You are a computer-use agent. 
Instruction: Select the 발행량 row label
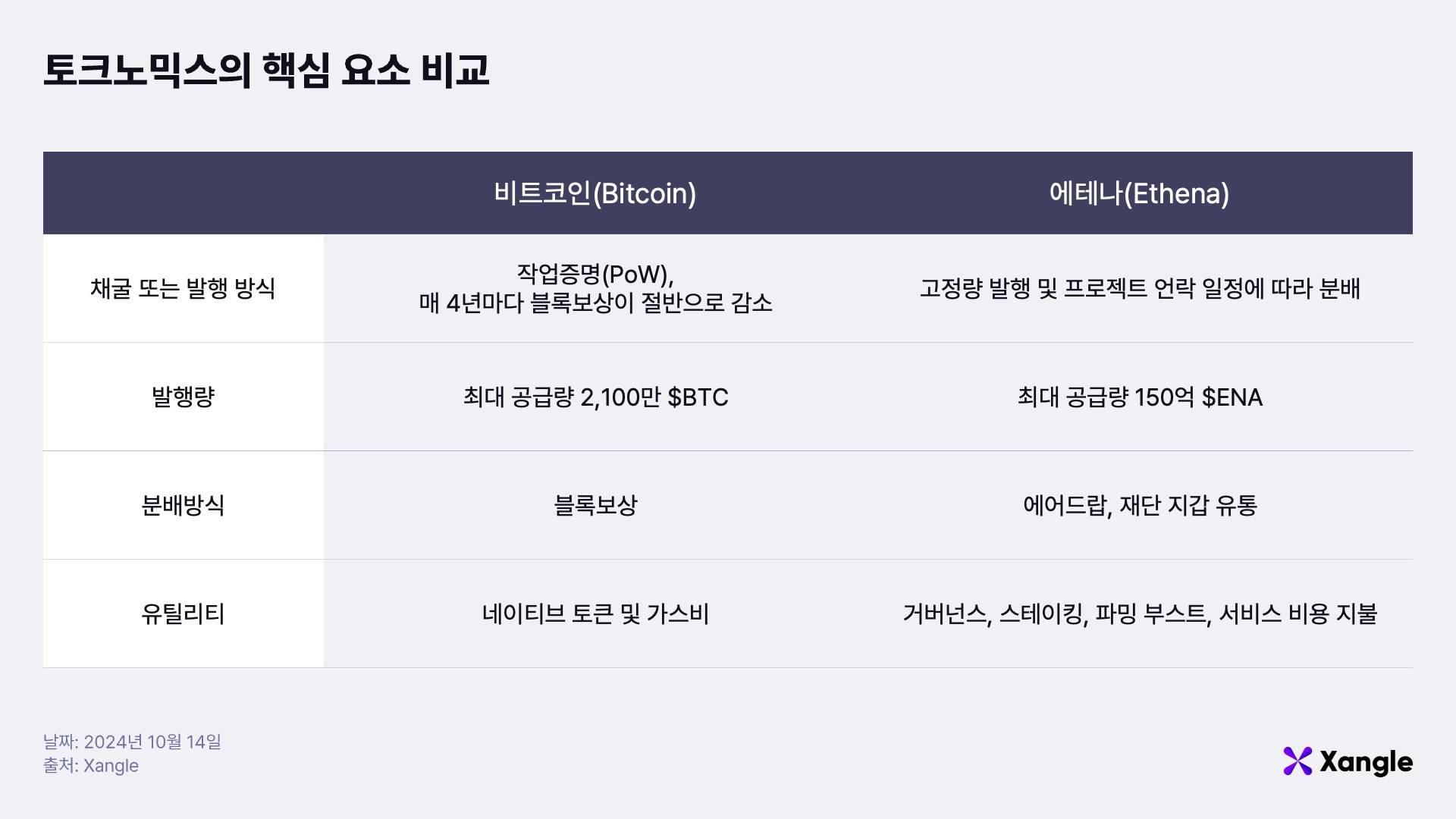[183, 397]
